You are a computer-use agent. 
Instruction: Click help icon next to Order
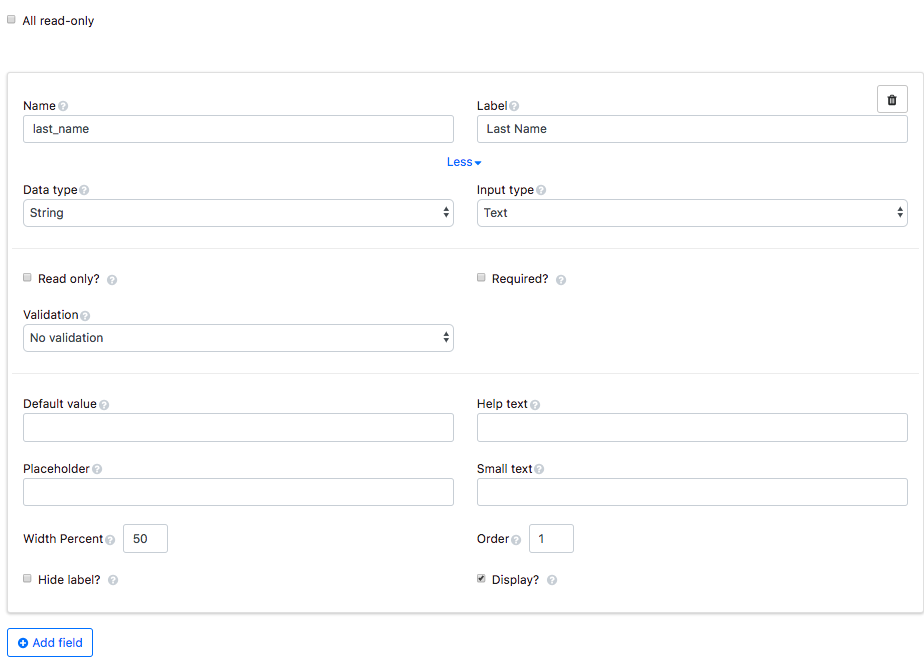click(x=516, y=540)
